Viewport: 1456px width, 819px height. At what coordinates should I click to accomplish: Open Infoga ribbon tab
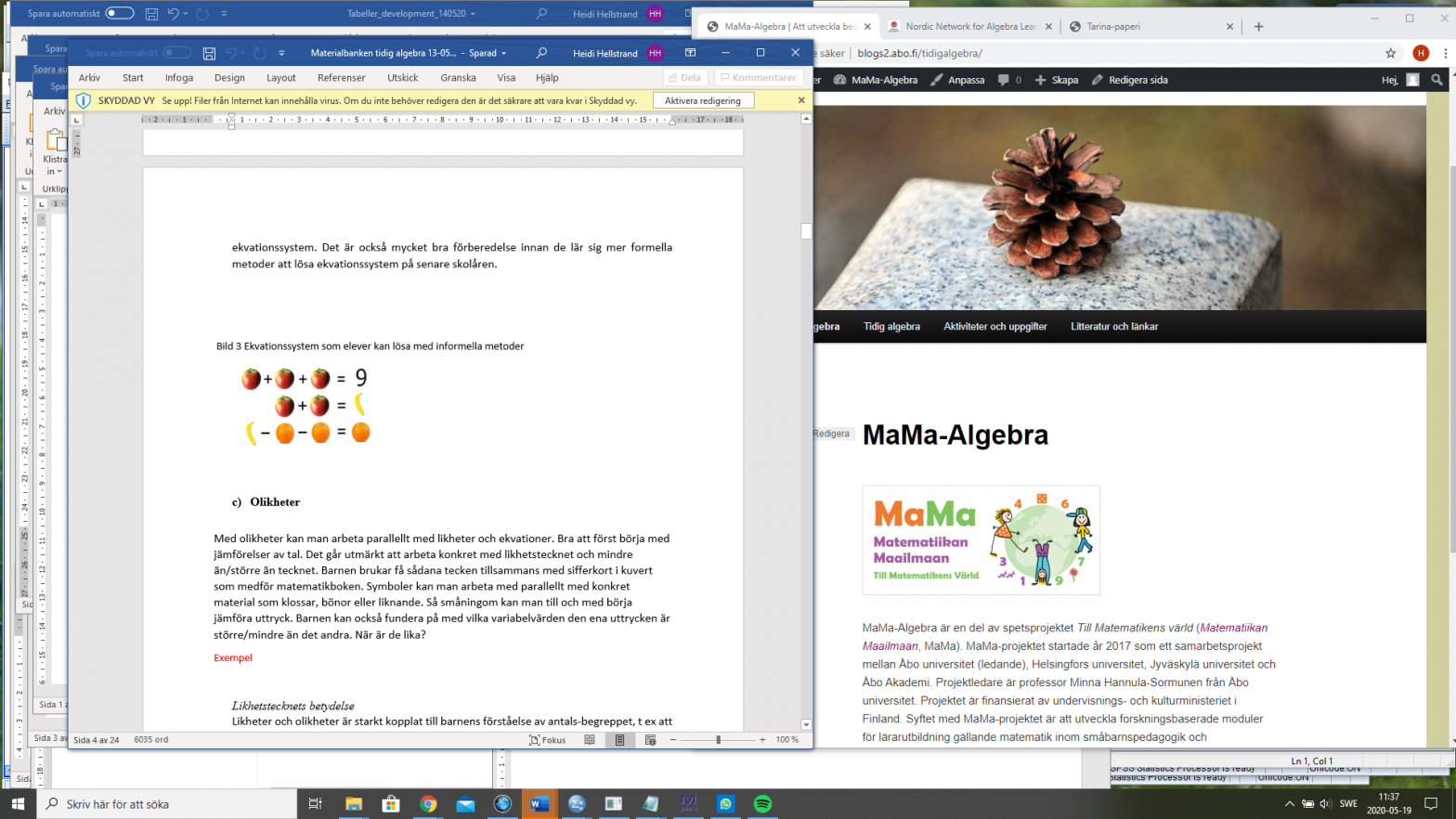(179, 78)
